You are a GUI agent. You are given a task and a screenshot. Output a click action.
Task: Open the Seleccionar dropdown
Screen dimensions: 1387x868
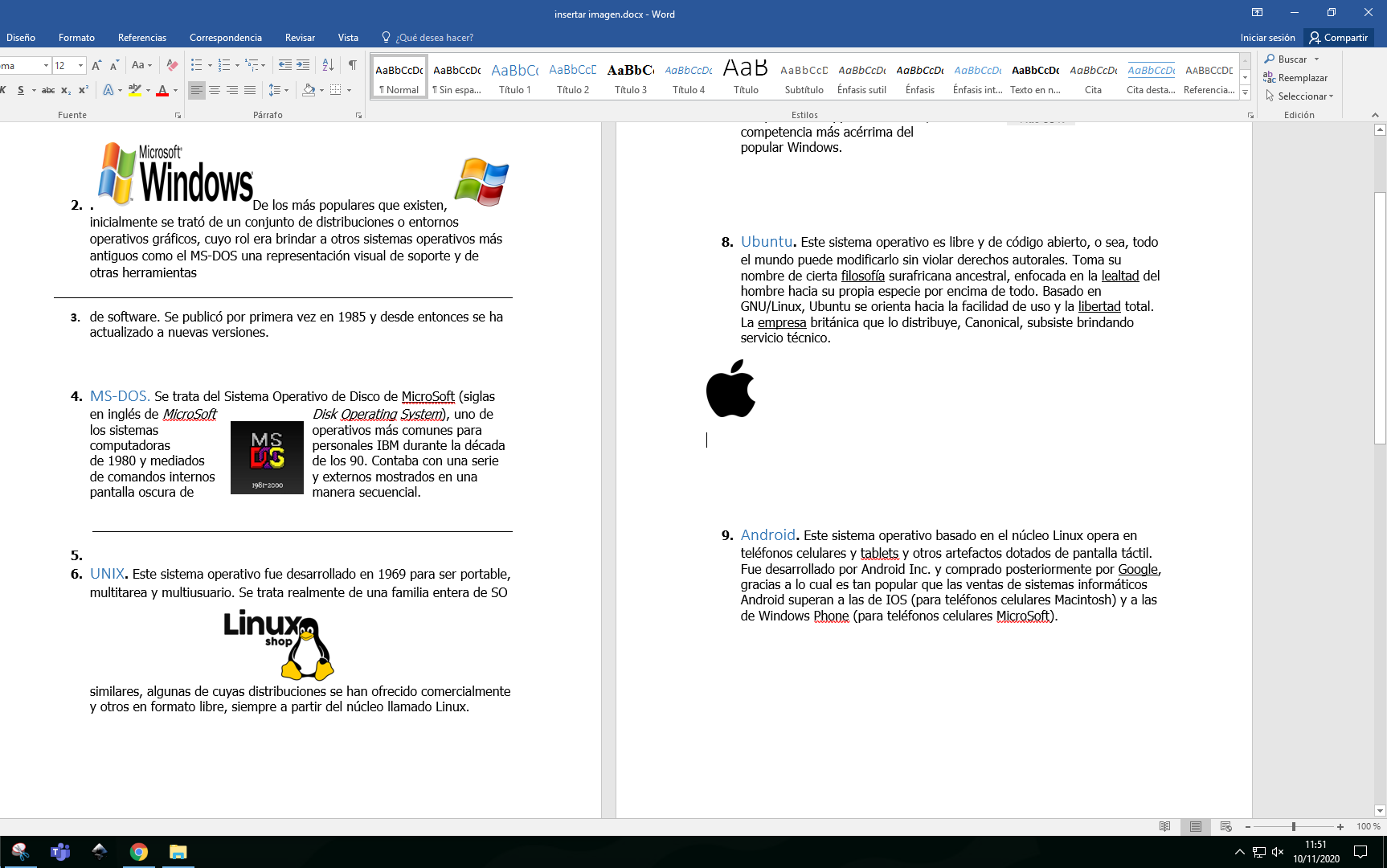1299,96
